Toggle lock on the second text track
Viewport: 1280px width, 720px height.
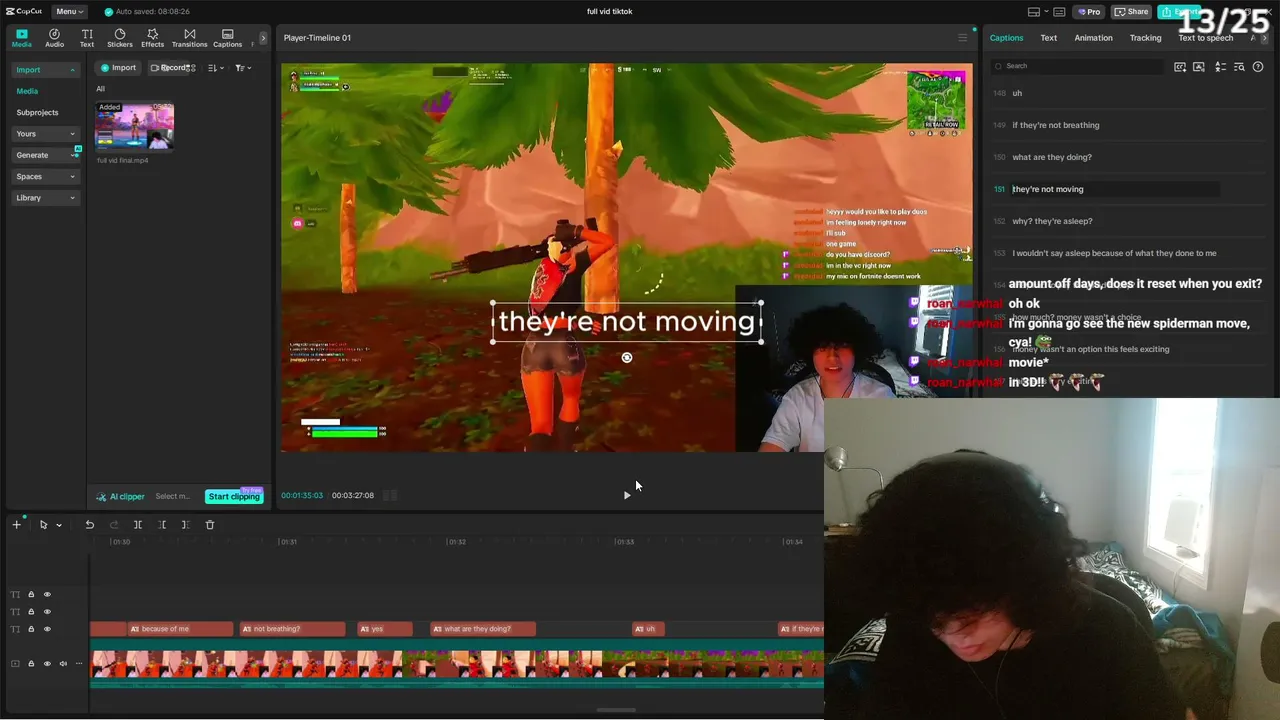(x=31, y=611)
